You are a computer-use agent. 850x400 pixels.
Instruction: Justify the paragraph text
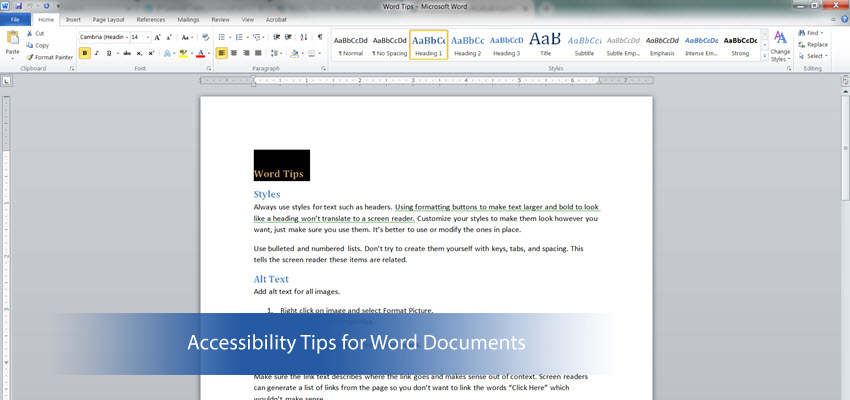pyautogui.click(x=258, y=53)
